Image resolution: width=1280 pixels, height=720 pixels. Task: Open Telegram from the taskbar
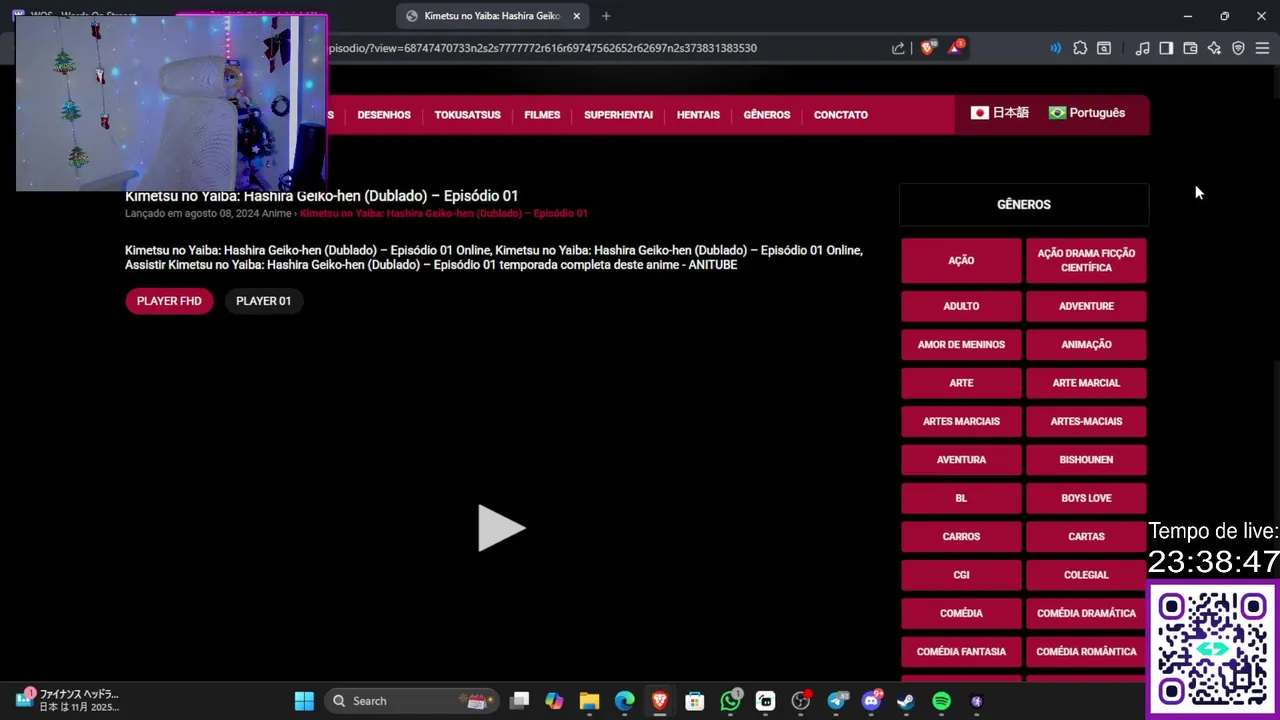pyautogui.click(x=837, y=701)
